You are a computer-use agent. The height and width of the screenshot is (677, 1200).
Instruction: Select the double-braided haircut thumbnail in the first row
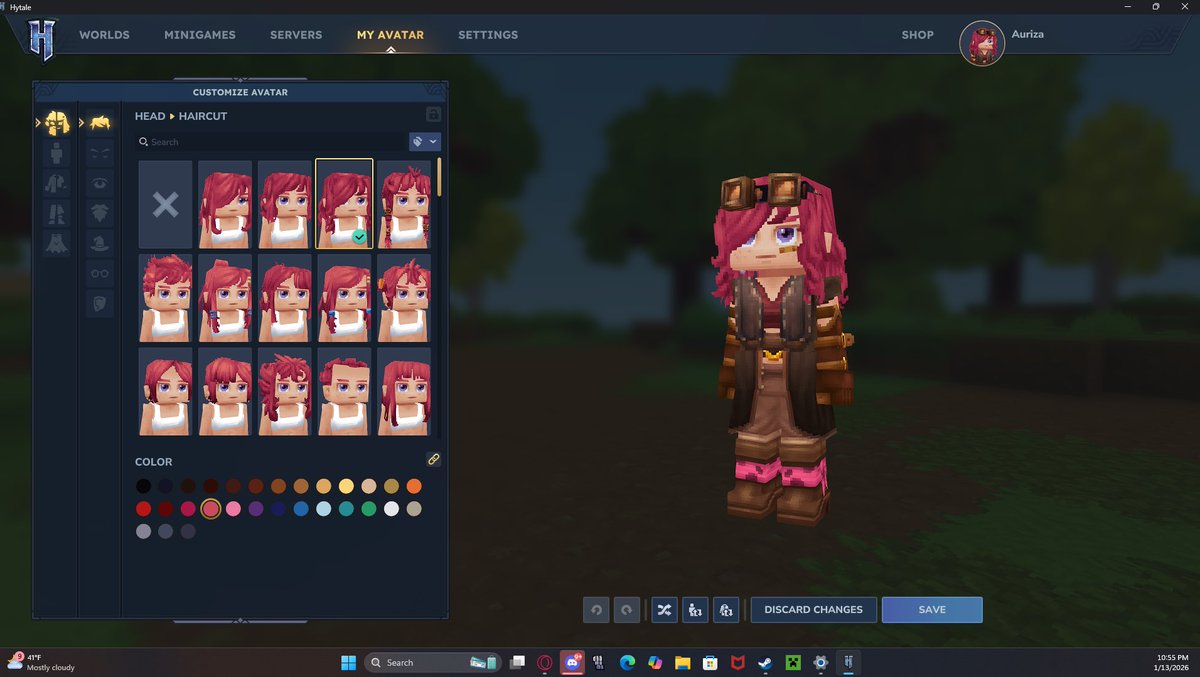click(404, 205)
